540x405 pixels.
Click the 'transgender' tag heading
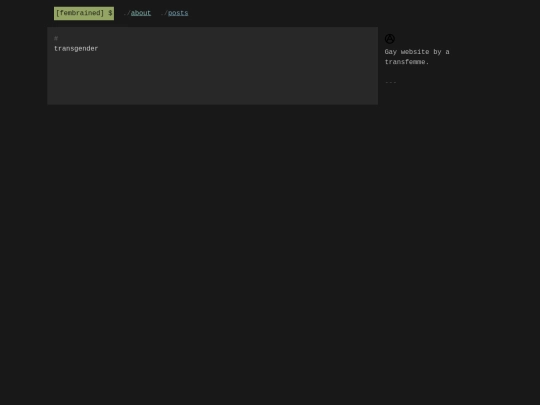(x=76, y=49)
